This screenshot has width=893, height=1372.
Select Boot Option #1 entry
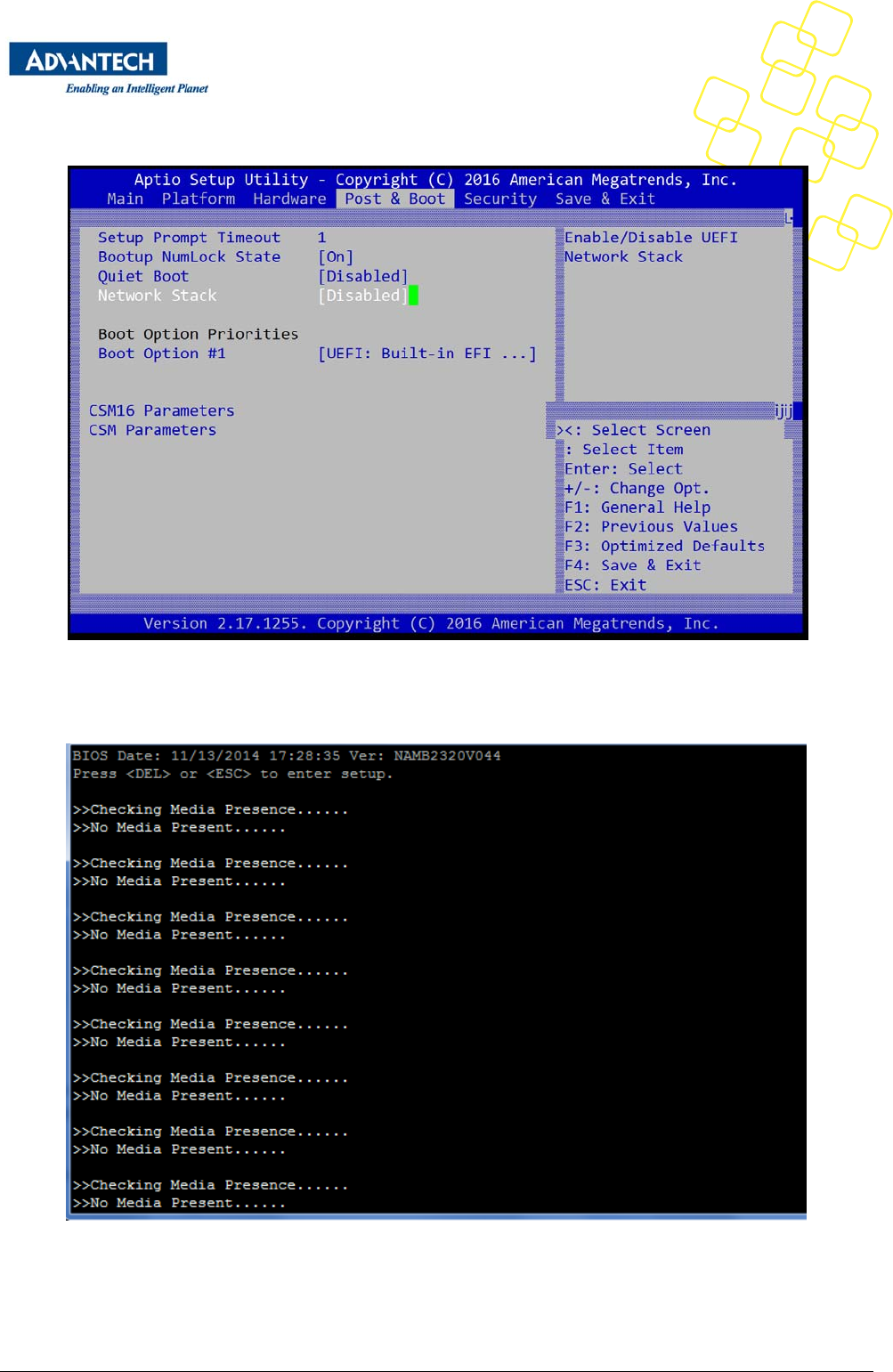pos(161,353)
